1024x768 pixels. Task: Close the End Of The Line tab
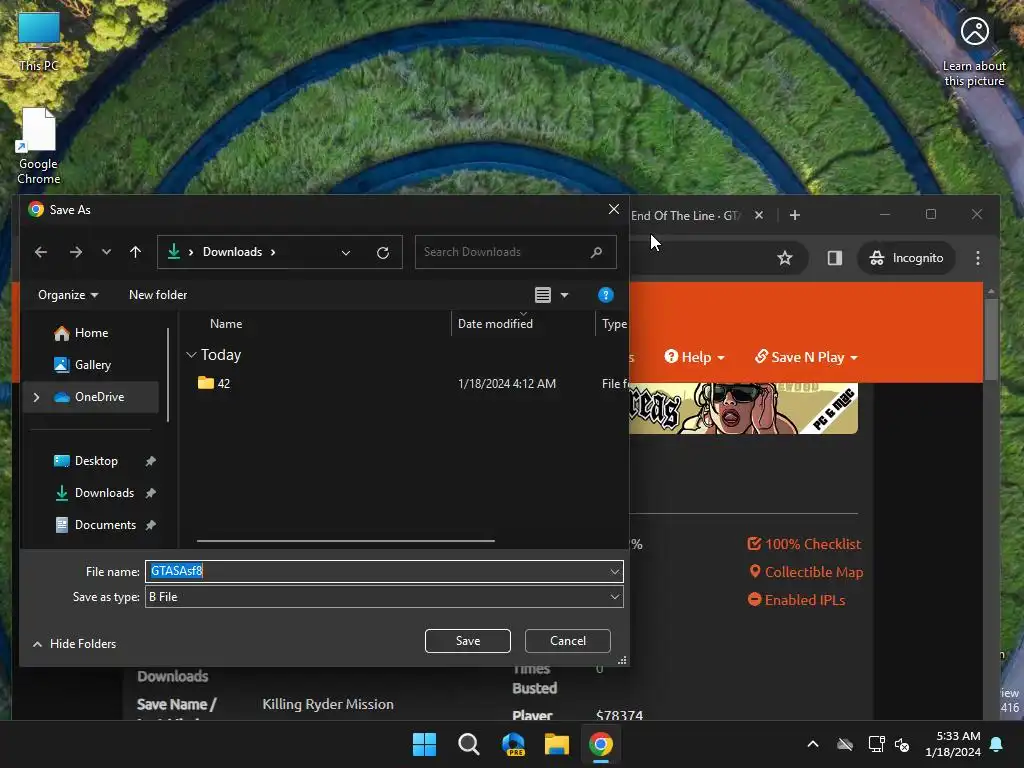759,215
